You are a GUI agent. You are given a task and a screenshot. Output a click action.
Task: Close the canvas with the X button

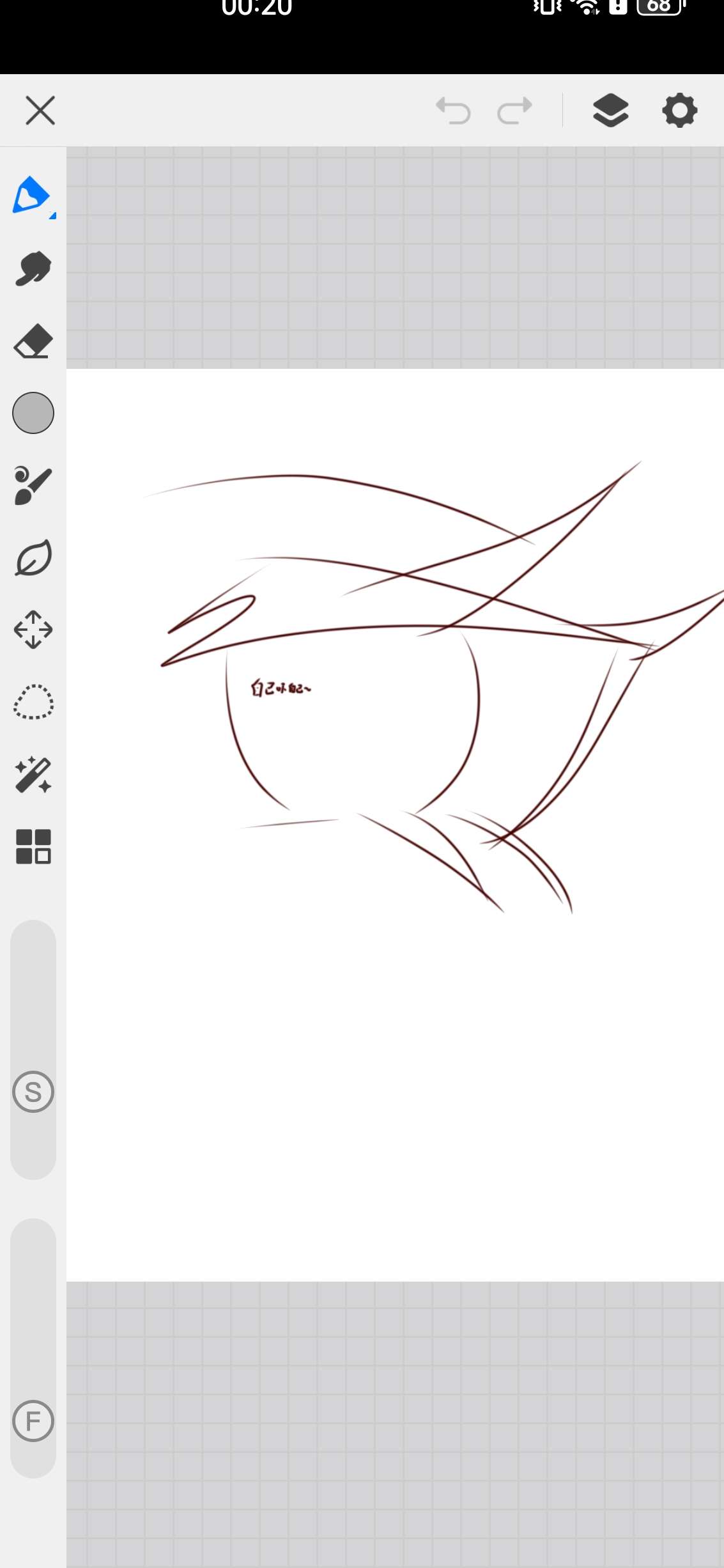point(40,111)
